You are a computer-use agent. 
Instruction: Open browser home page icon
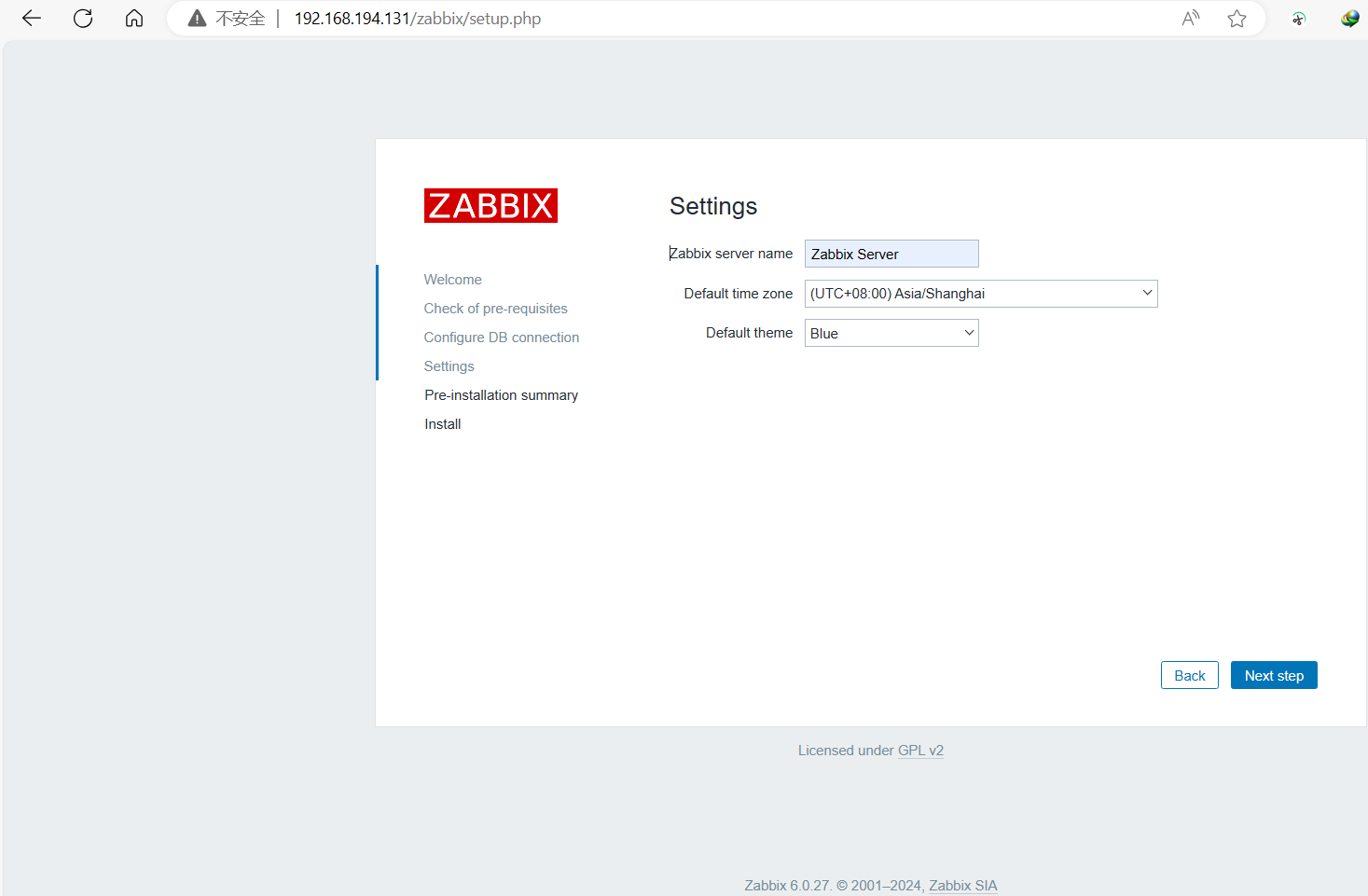point(134,19)
